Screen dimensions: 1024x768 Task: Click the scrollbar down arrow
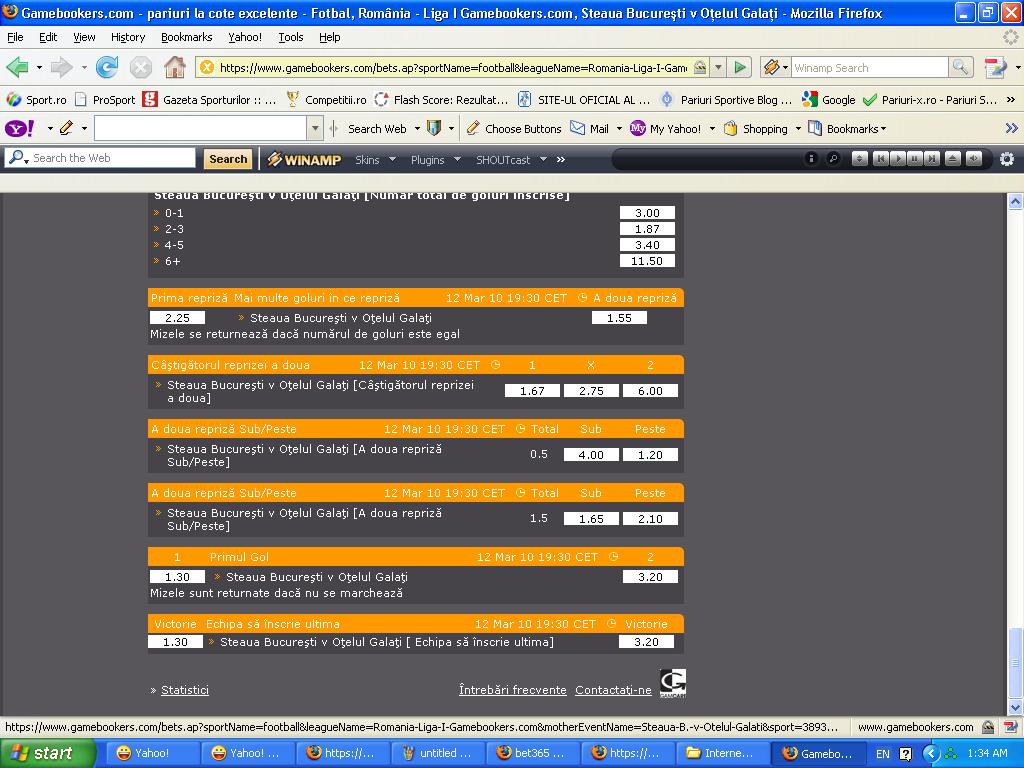click(x=1015, y=707)
